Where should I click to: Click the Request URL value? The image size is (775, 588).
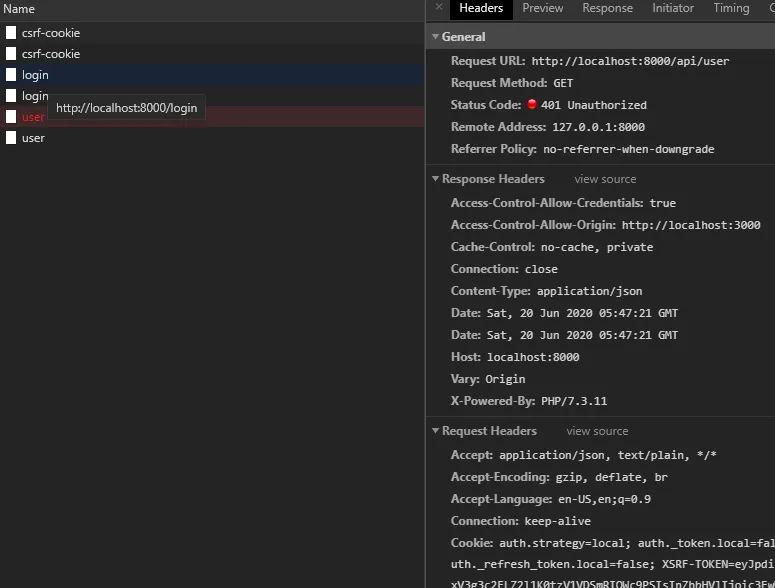coord(630,61)
